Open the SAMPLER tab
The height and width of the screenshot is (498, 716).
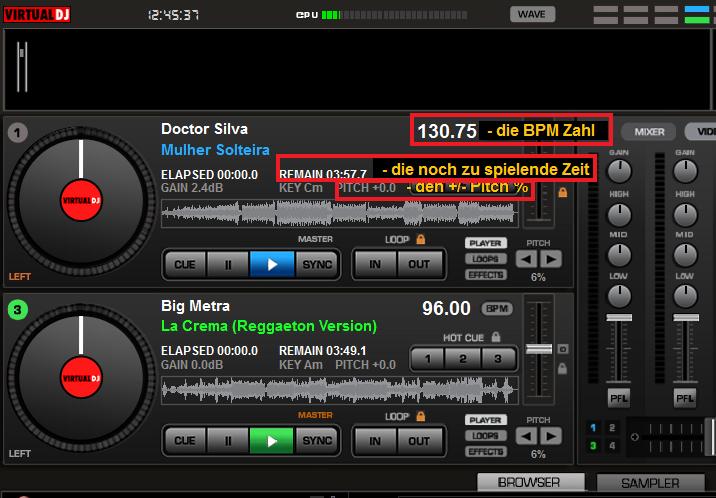650,482
